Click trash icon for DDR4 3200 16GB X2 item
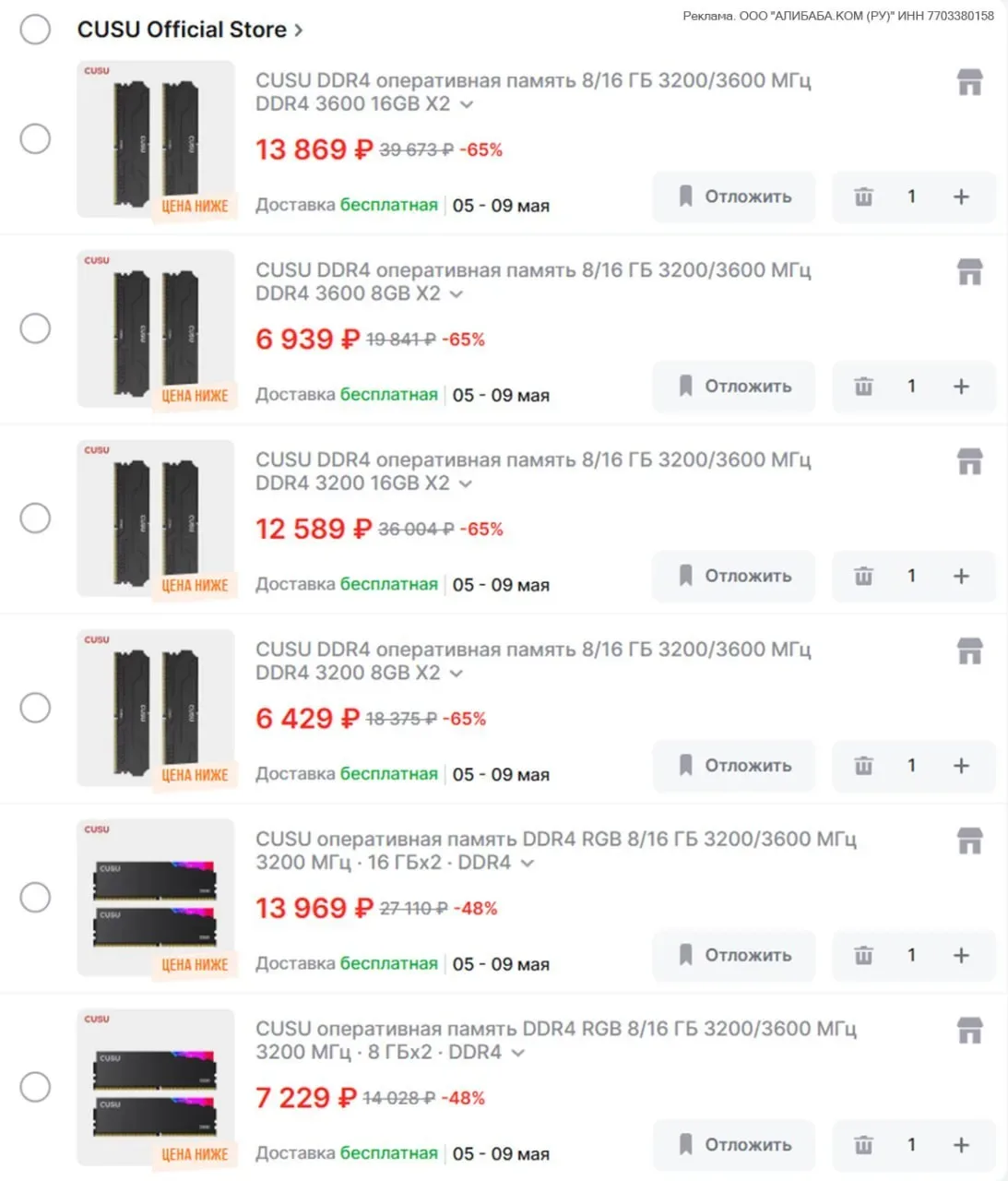Image resolution: width=1008 pixels, height=1181 pixels. click(x=863, y=577)
